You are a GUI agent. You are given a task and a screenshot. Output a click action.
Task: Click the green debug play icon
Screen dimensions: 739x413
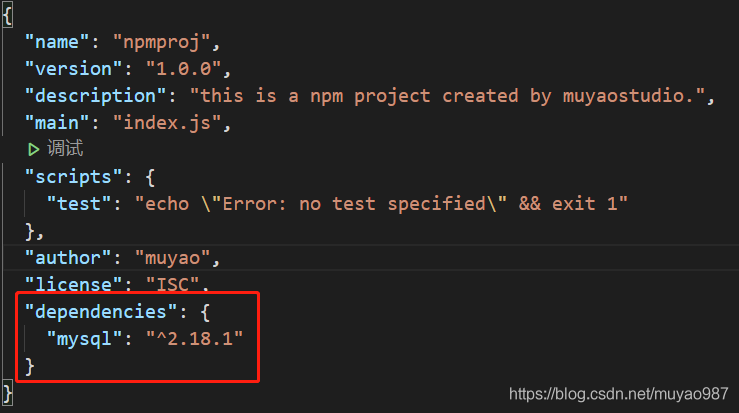tap(33, 149)
